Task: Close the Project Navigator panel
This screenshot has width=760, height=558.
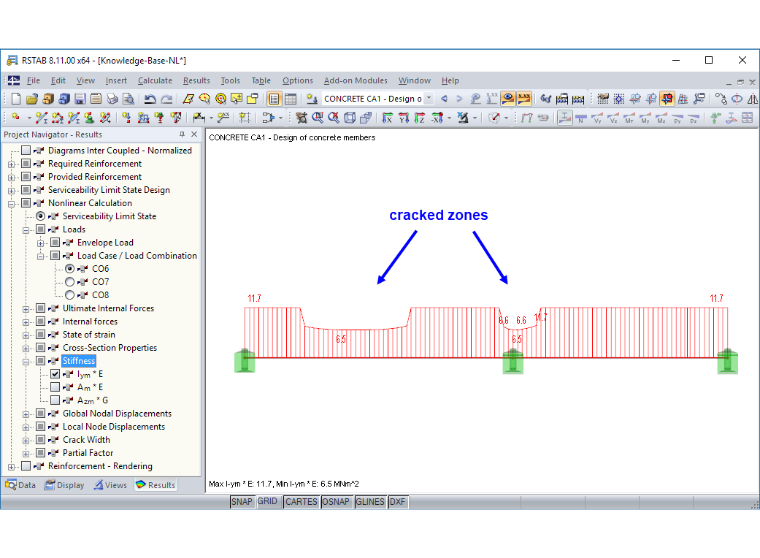Action: click(194, 134)
